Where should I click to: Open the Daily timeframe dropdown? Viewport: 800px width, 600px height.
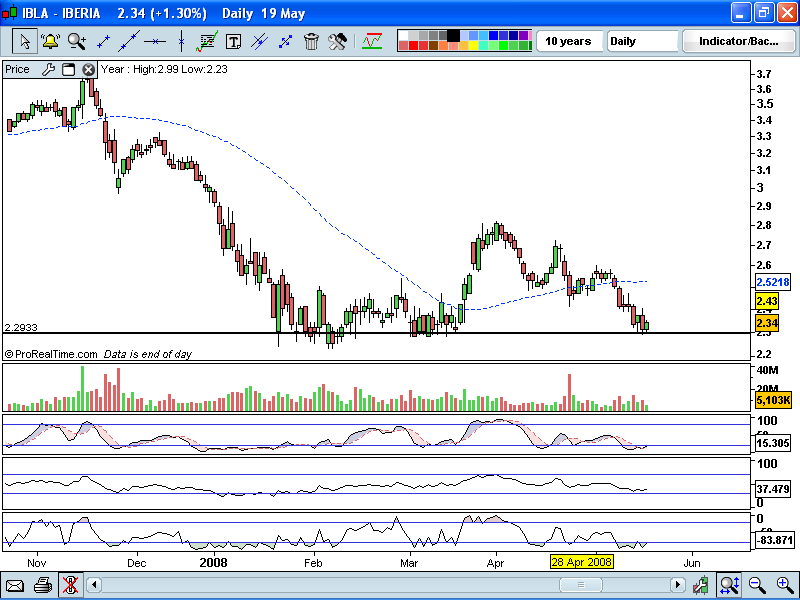pyautogui.click(x=642, y=41)
